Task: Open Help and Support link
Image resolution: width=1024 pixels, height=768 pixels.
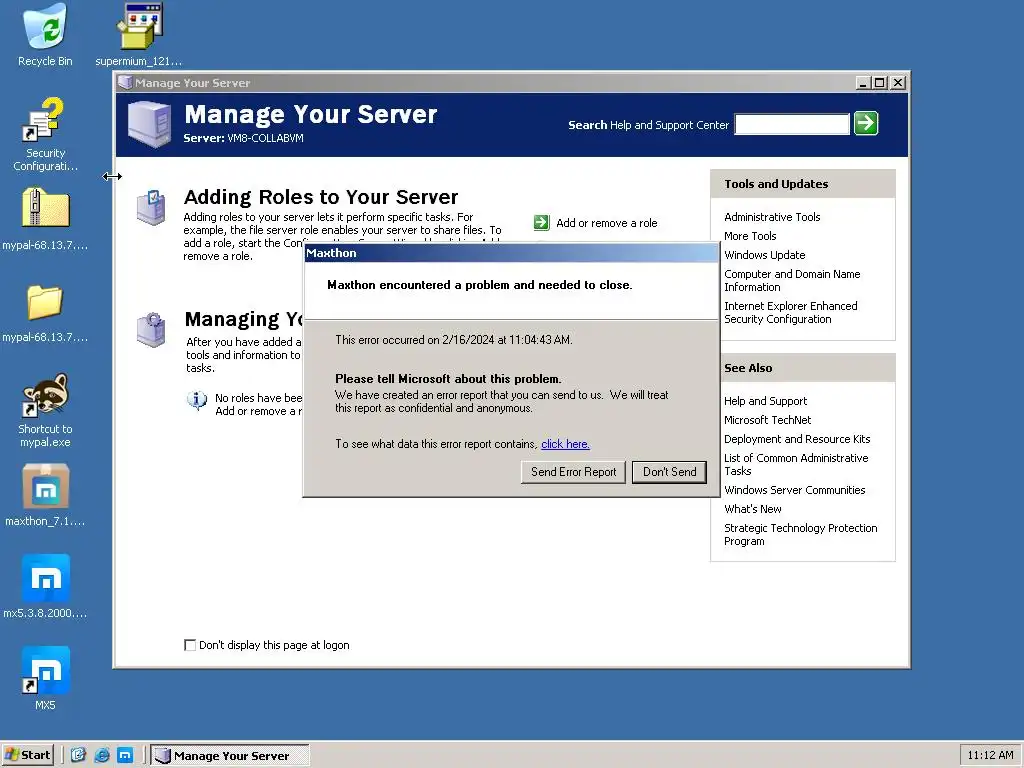Action: click(x=765, y=401)
